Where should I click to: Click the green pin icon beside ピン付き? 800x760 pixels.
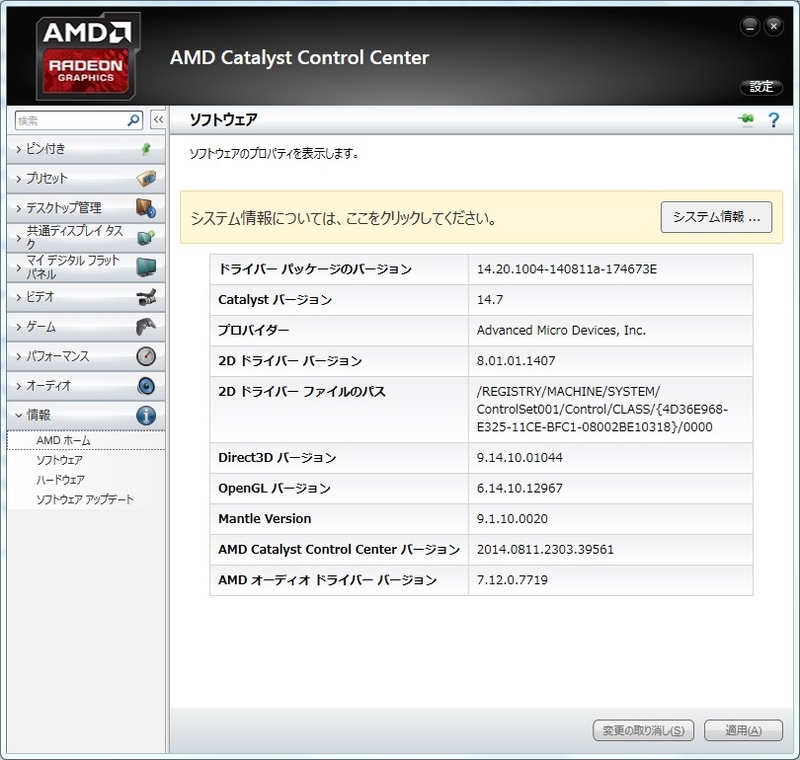146,149
